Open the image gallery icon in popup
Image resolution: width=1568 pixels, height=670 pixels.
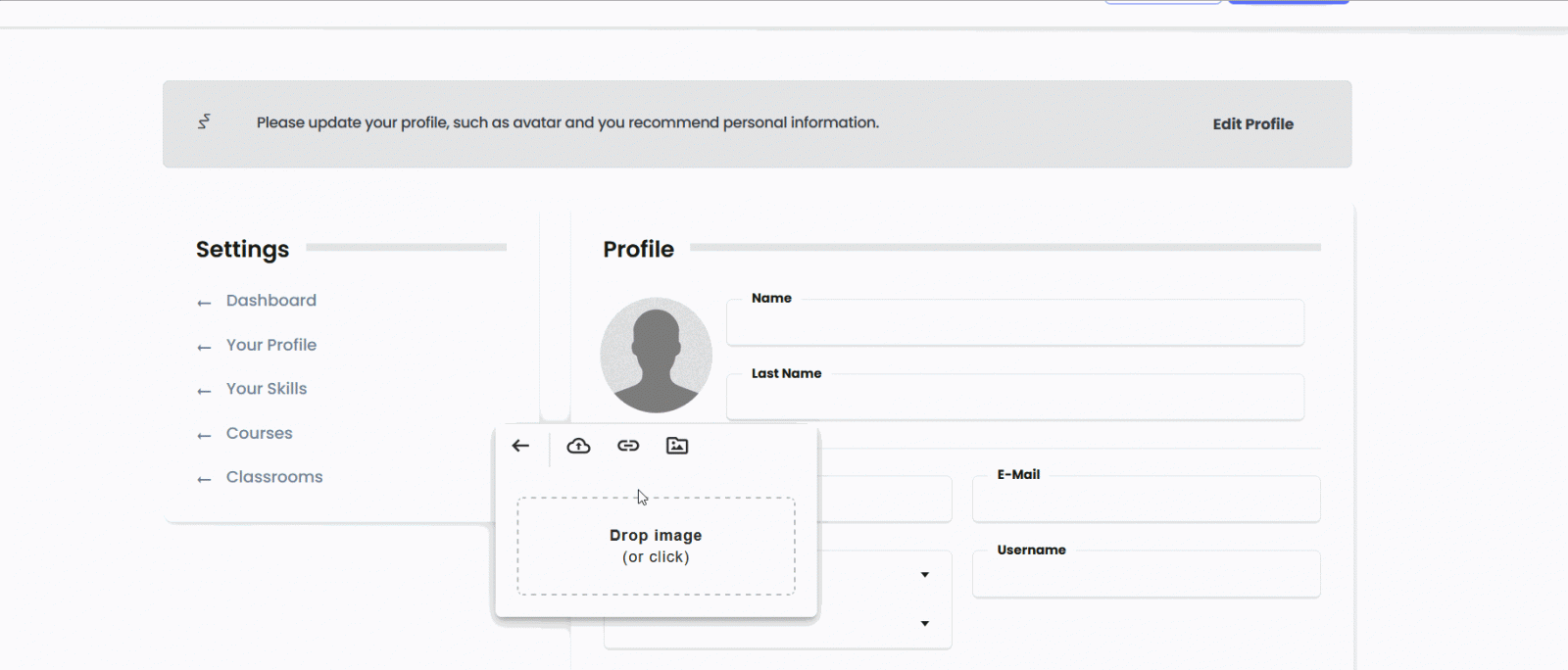(x=677, y=446)
